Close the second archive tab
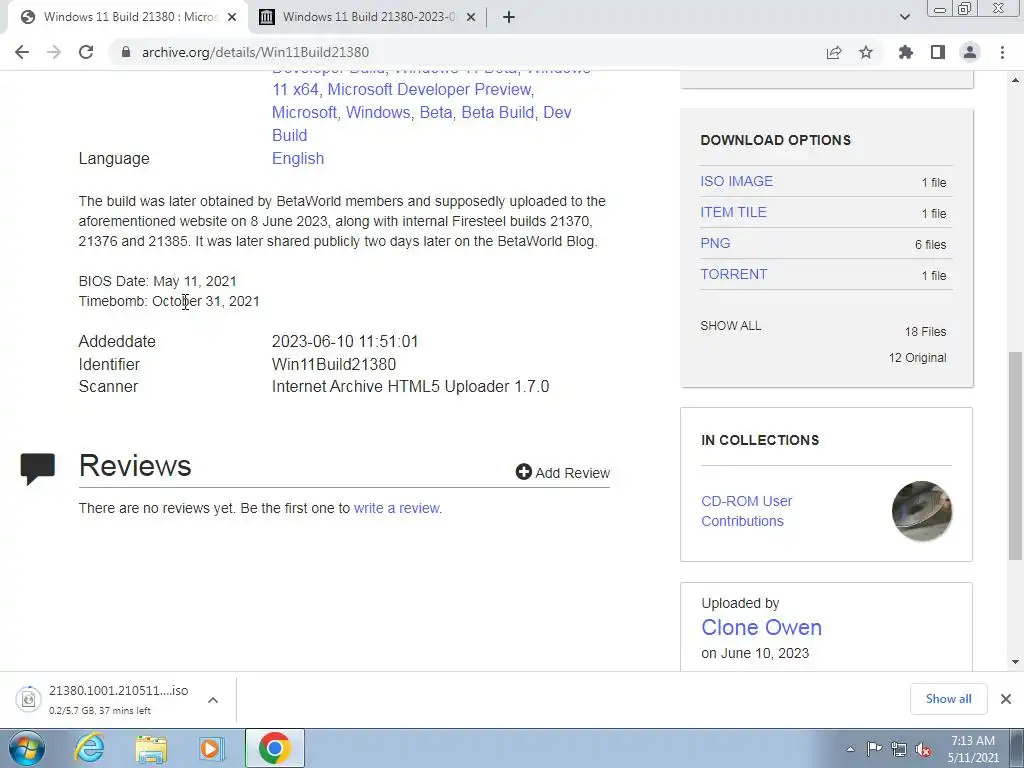This screenshot has width=1024, height=768. [471, 18]
